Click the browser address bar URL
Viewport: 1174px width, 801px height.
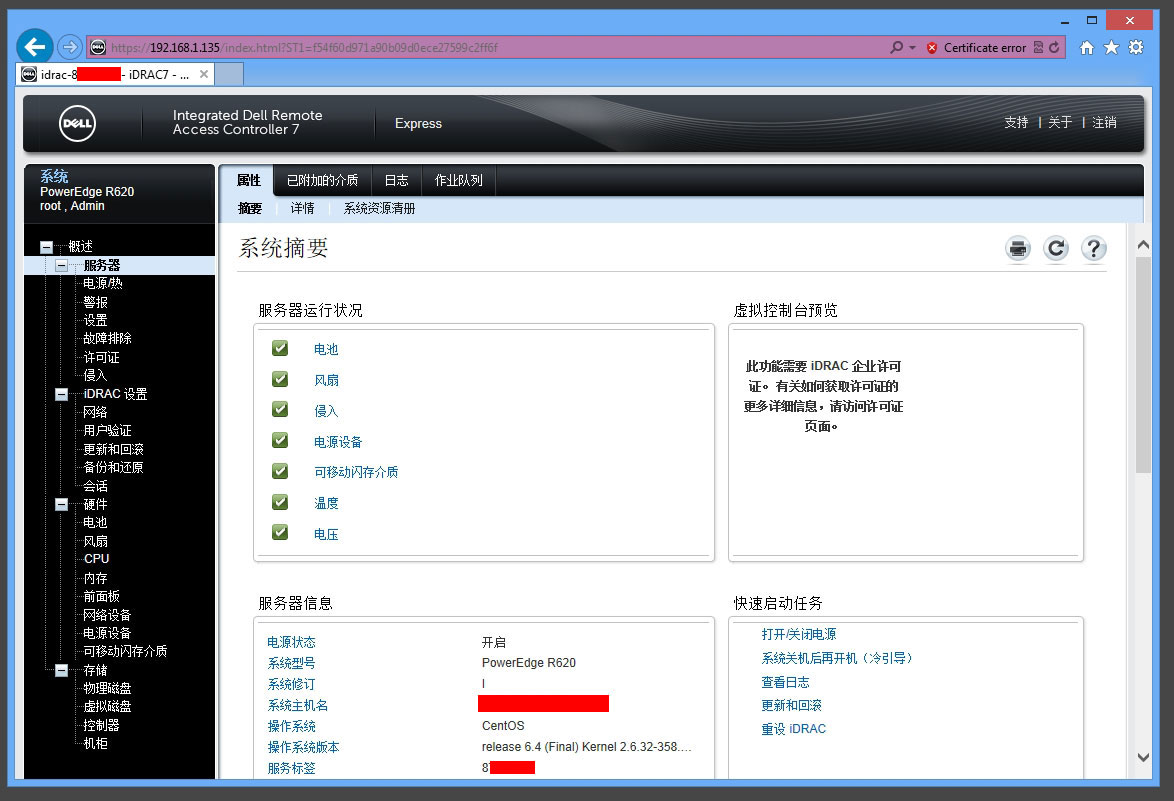305,48
